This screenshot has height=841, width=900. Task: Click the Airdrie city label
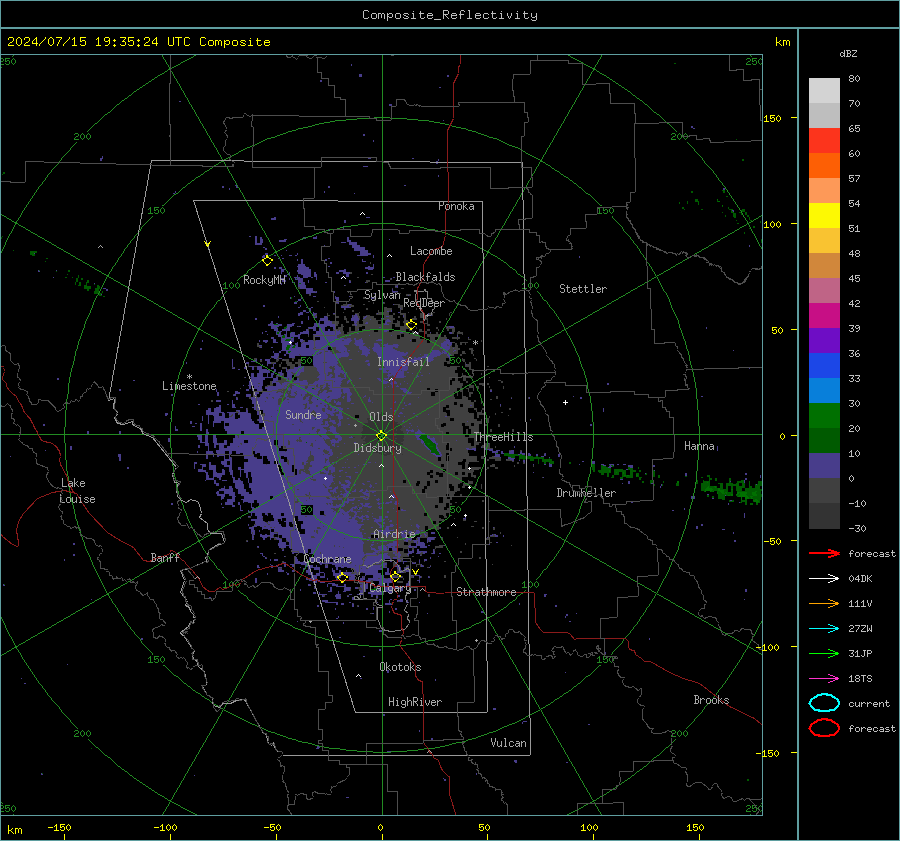(394, 534)
